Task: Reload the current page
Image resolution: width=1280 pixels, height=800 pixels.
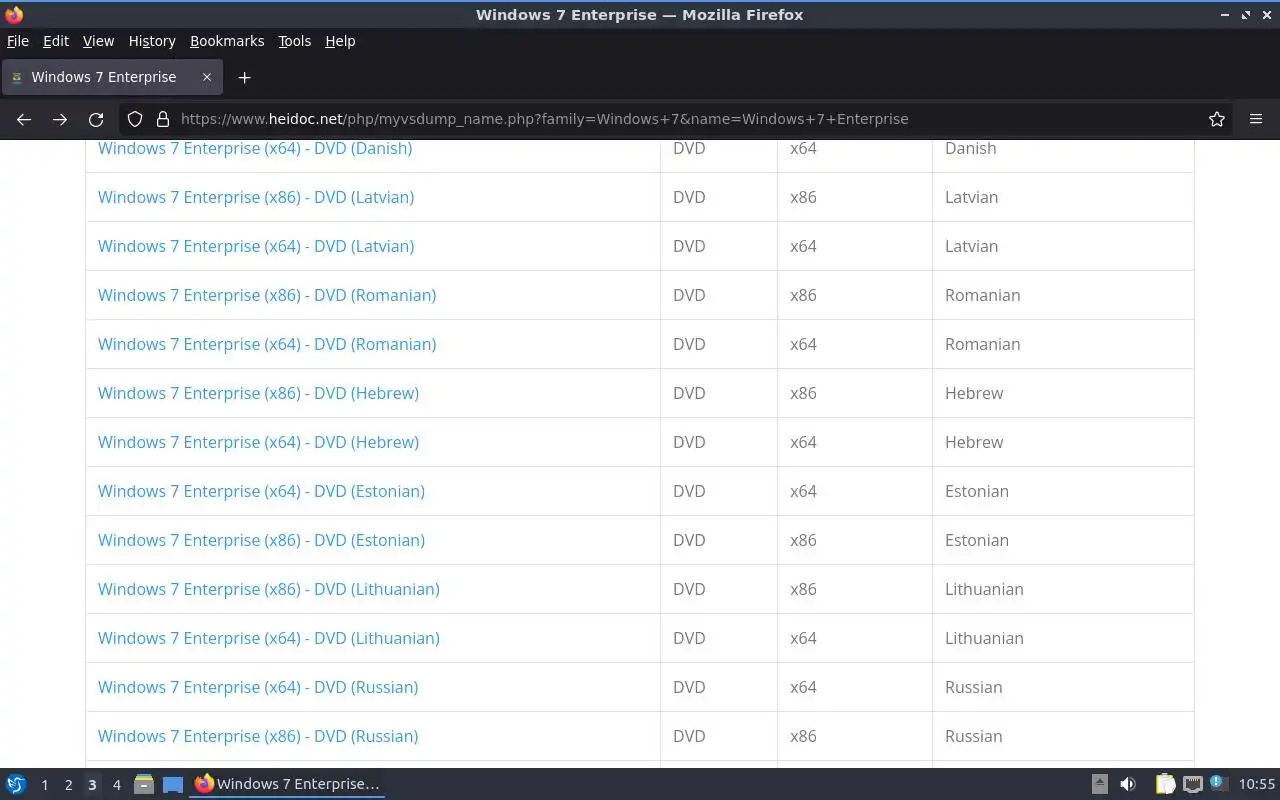Action: (x=96, y=119)
